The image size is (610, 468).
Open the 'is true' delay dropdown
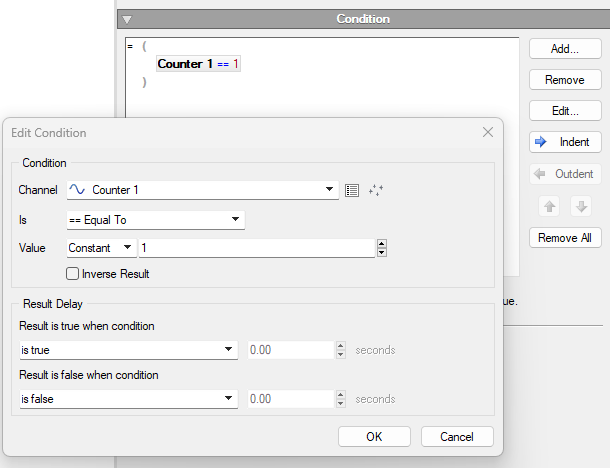[x=128, y=350]
